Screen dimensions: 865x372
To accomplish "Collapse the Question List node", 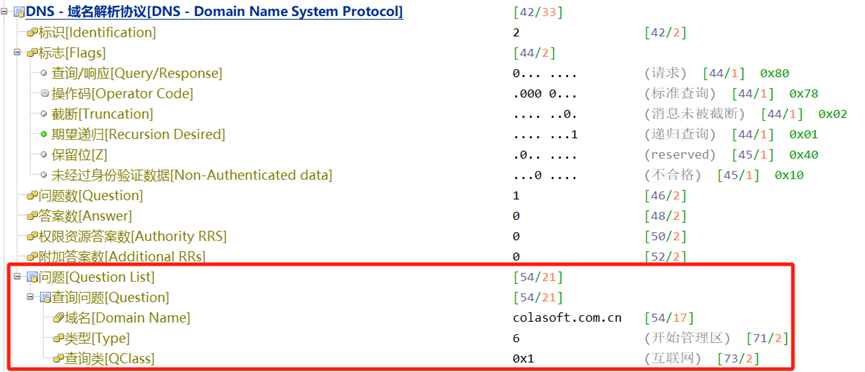I will [18, 277].
